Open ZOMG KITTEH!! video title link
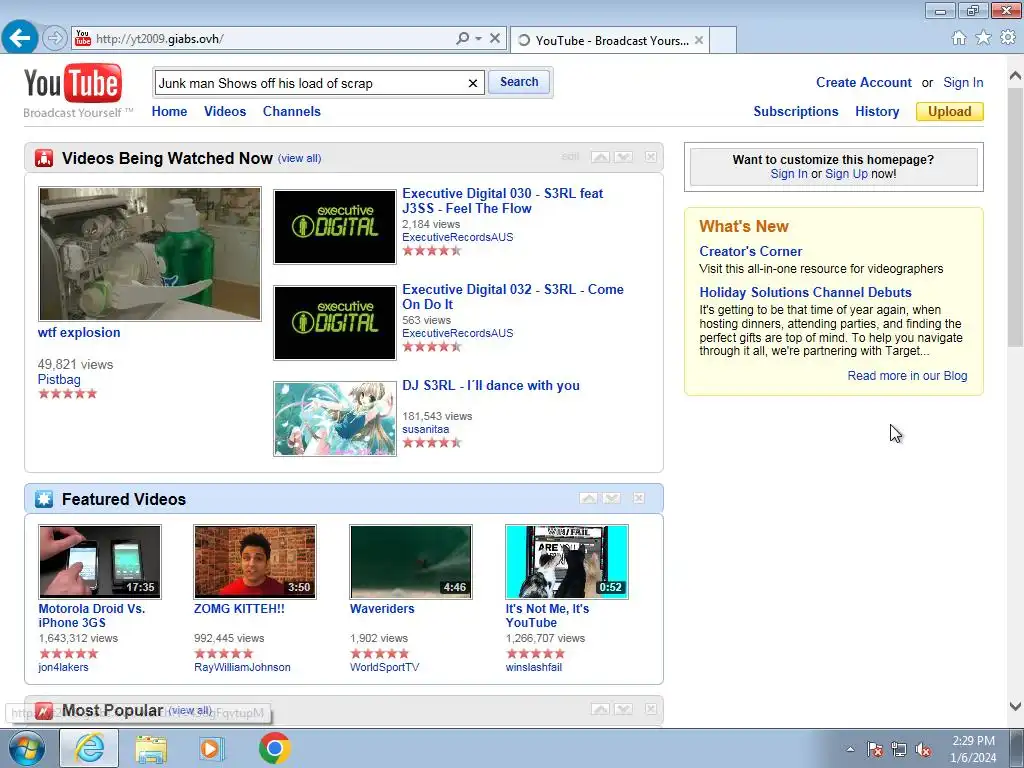 pyautogui.click(x=239, y=609)
